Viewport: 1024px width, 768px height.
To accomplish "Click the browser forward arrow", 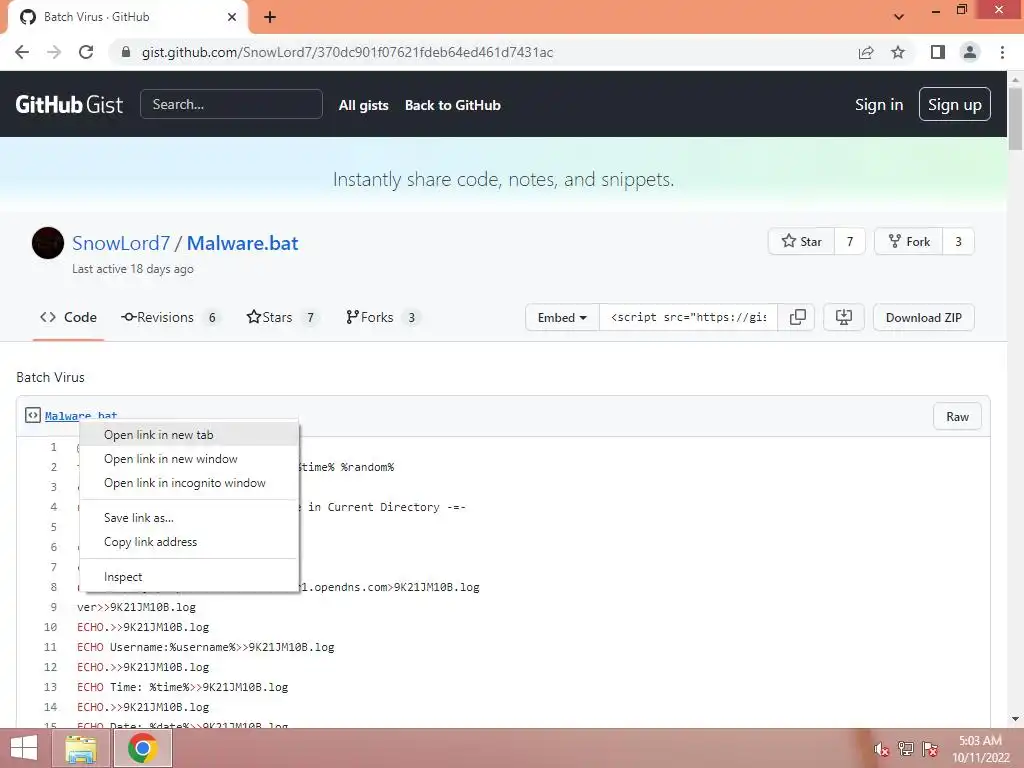I will [54, 52].
